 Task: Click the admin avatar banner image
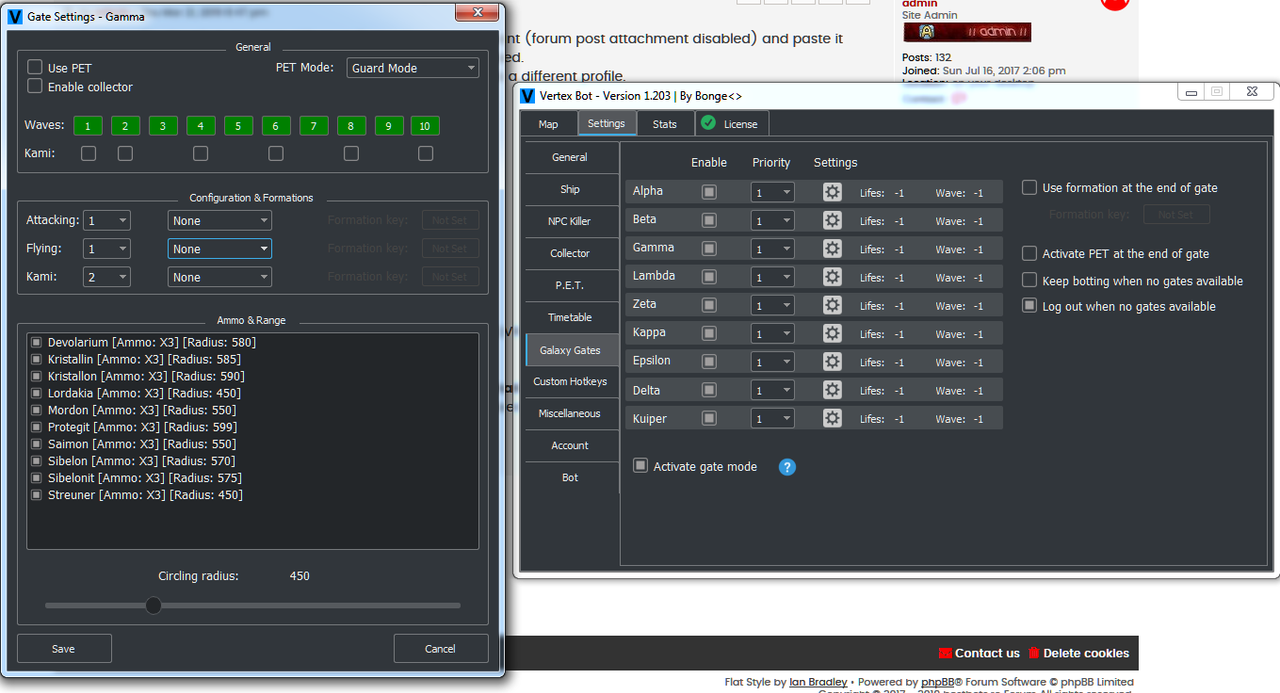[966, 32]
